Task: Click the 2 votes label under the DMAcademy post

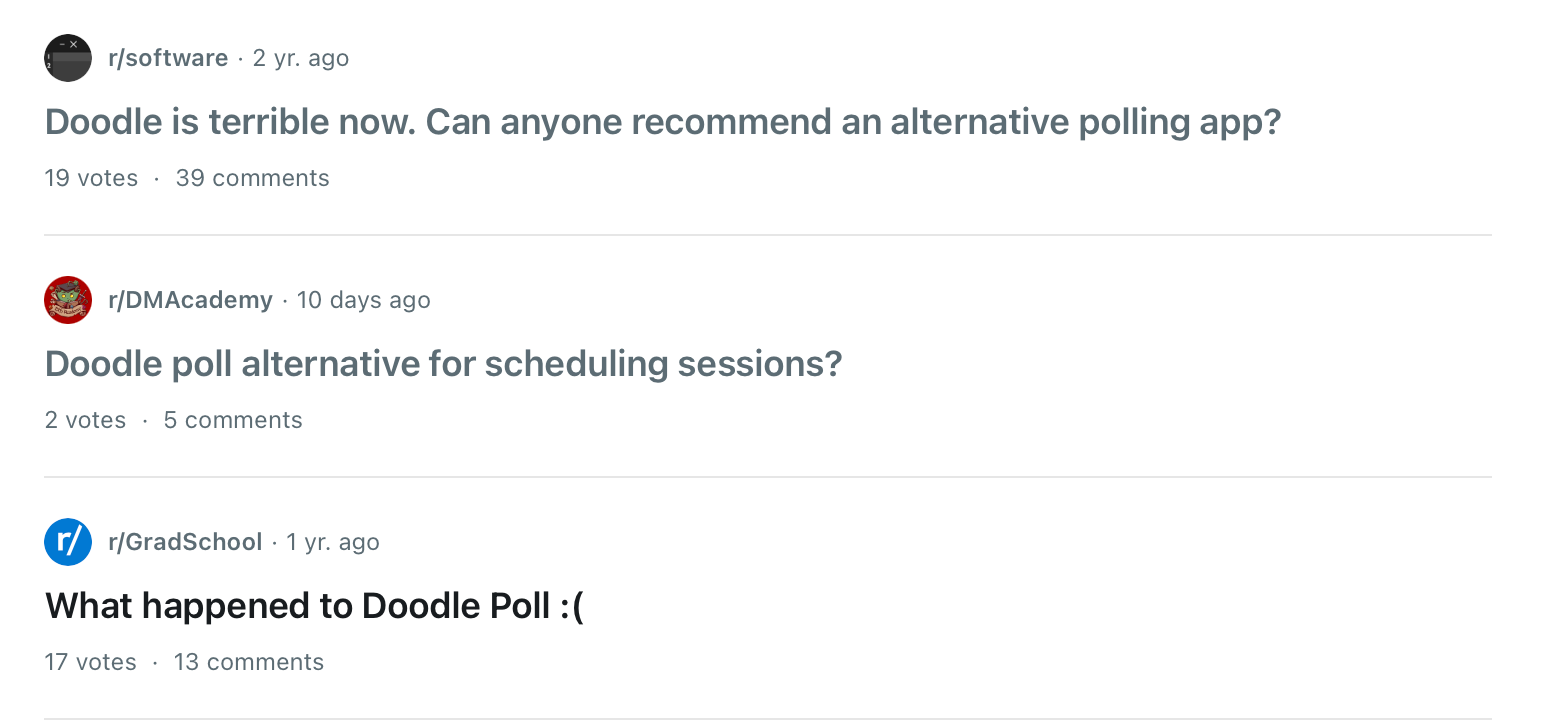Action: (85, 419)
